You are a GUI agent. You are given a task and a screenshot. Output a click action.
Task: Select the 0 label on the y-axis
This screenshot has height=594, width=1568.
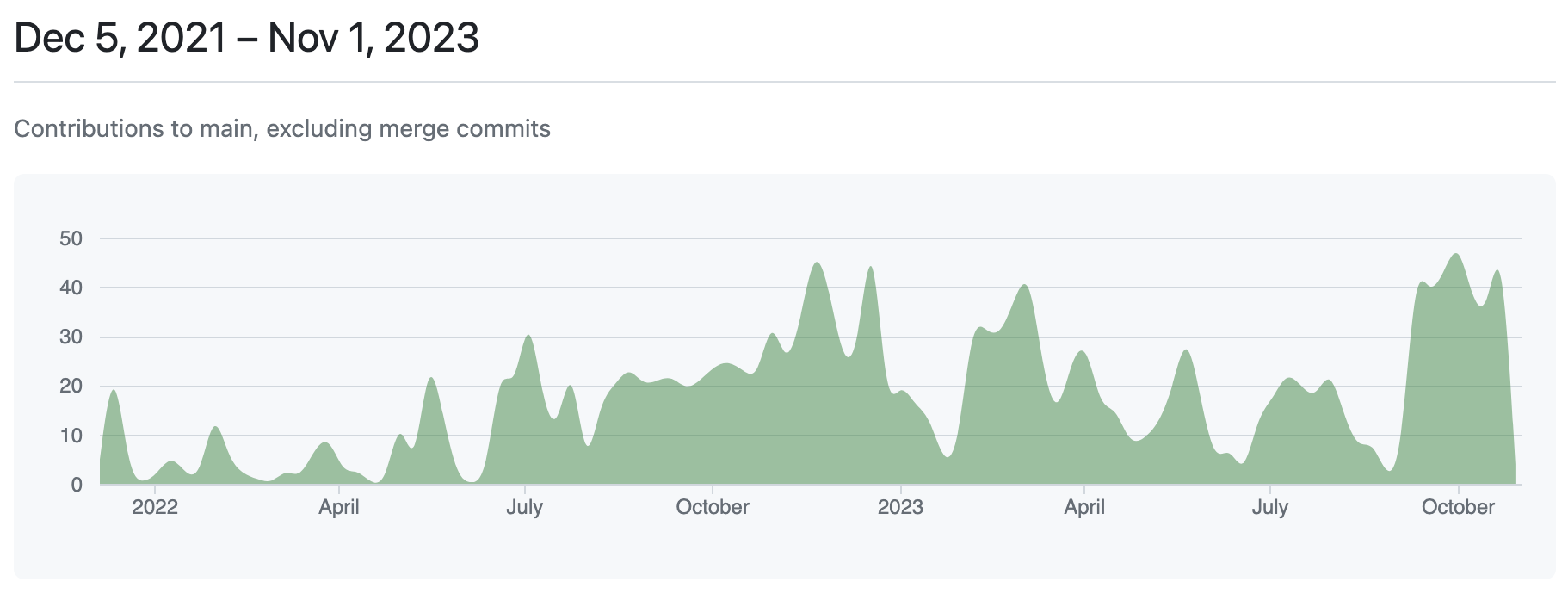[x=77, y=485]
